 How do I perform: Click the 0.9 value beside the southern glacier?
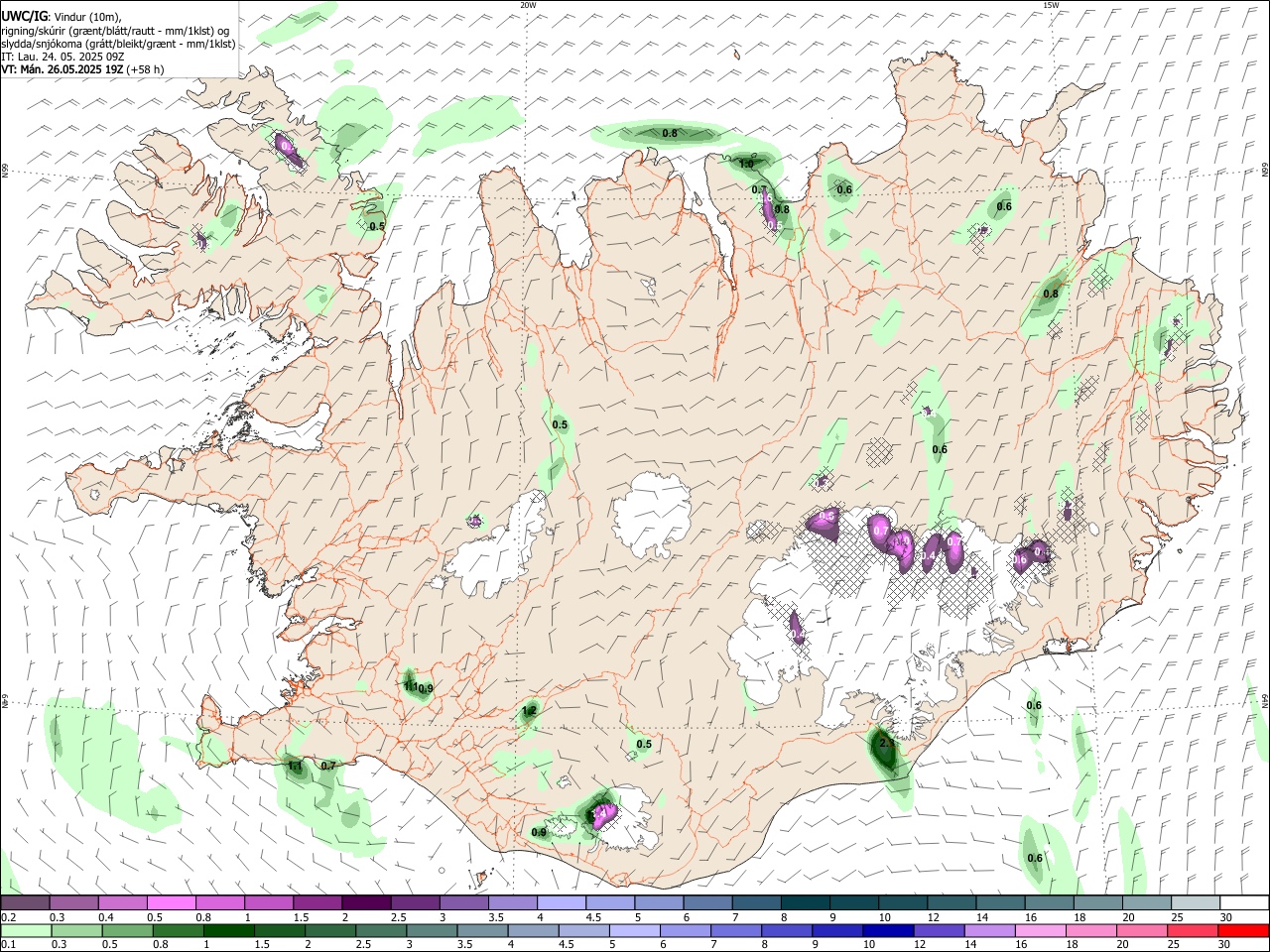539,832
